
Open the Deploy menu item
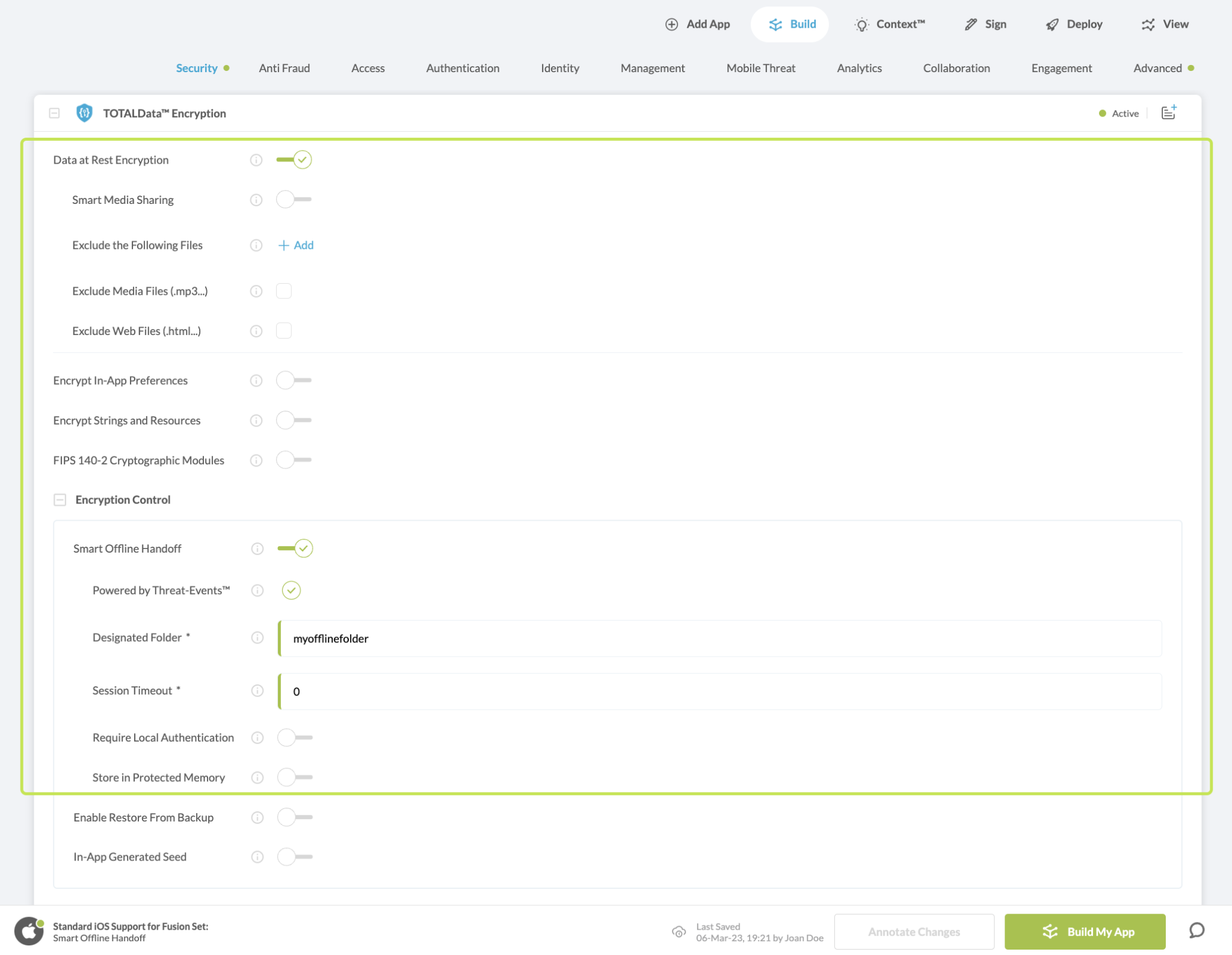pos(1074,24)
